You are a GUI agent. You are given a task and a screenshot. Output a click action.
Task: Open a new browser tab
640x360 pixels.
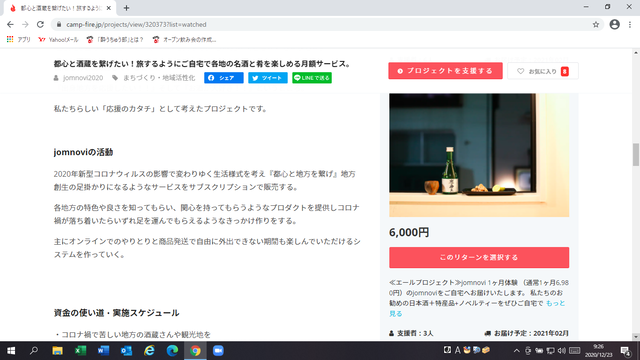pos(126,8)
